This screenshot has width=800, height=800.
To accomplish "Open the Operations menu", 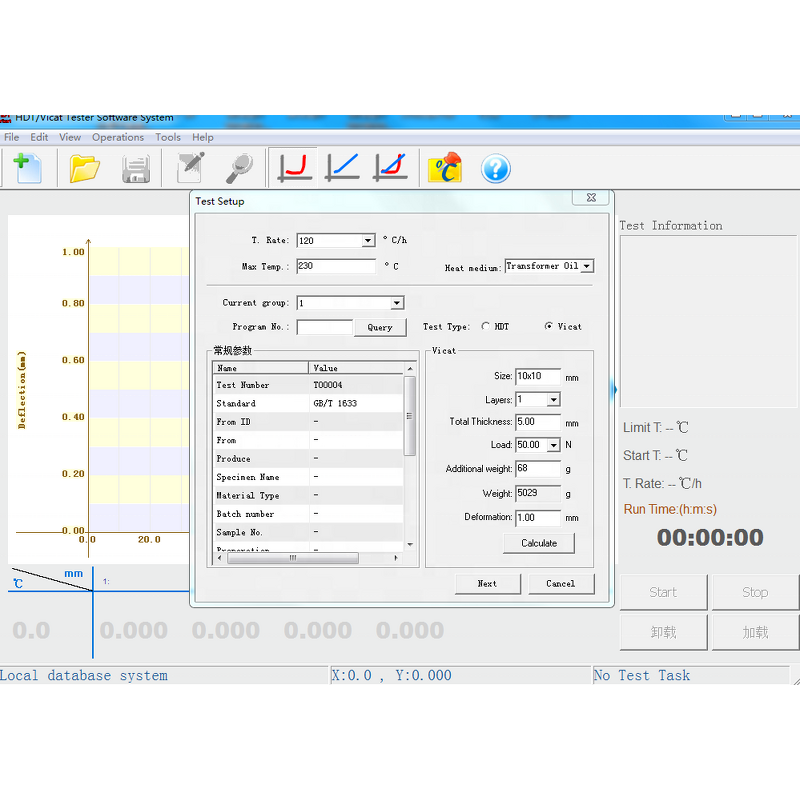I will (x=118, y=137).
